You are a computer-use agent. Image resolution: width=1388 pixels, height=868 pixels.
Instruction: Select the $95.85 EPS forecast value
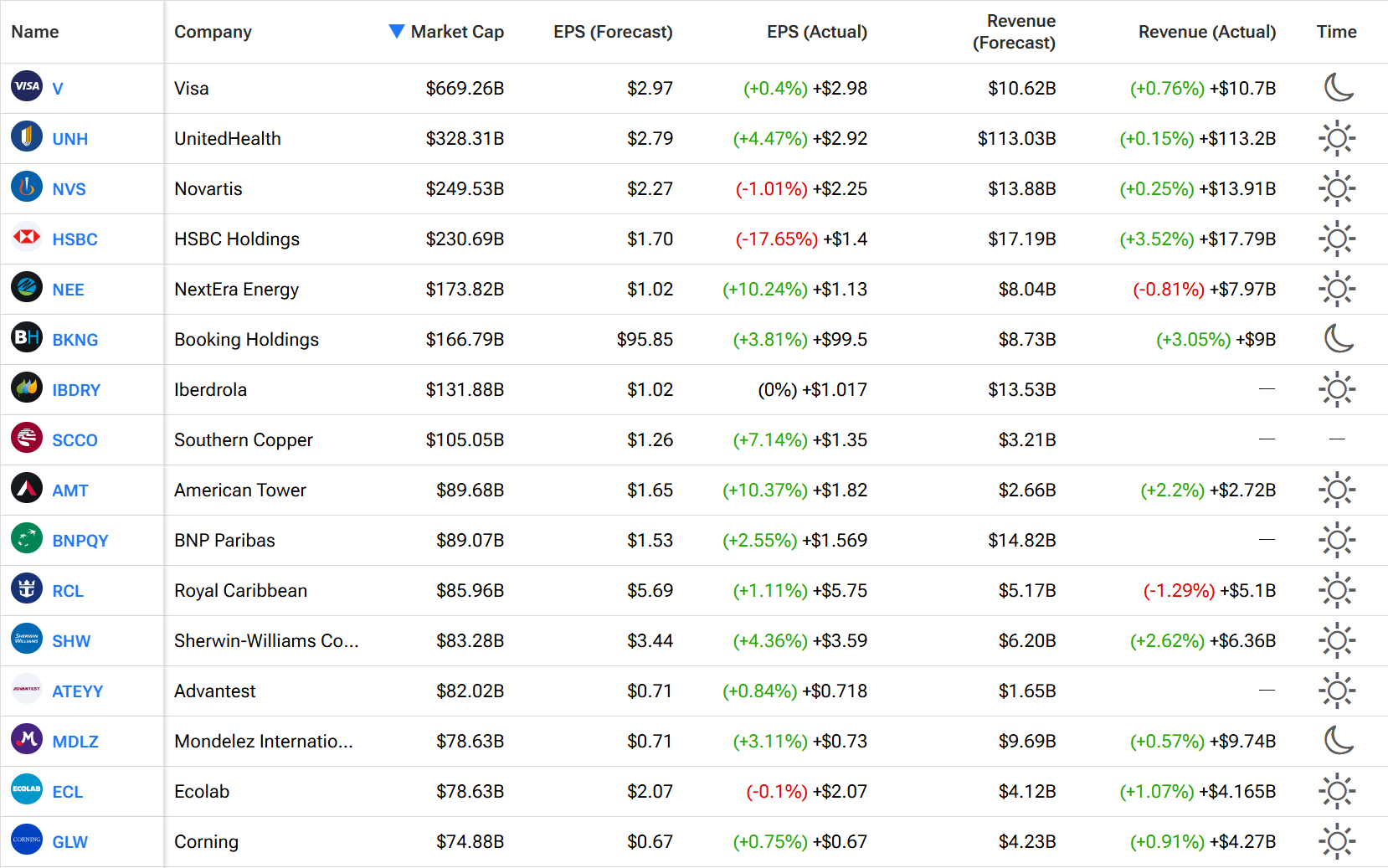point(645,340)
